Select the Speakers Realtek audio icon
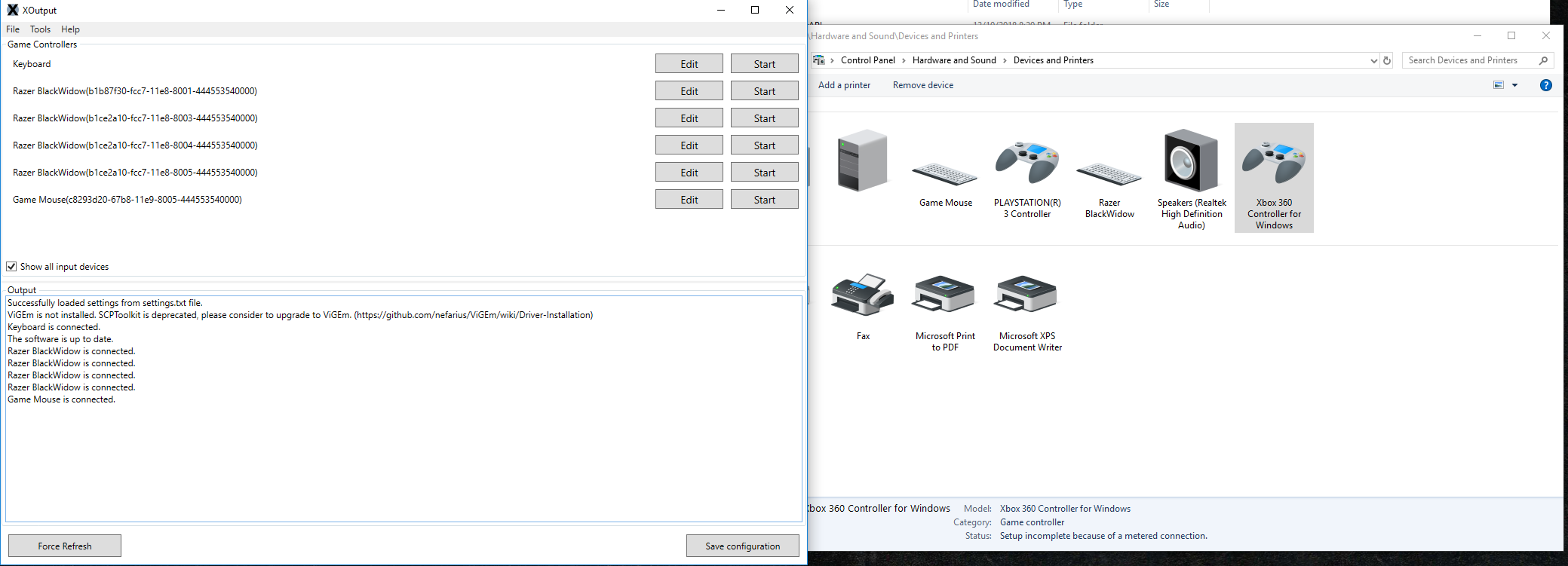This screenshot has width=1568, height=566. tap(1192, 161)
